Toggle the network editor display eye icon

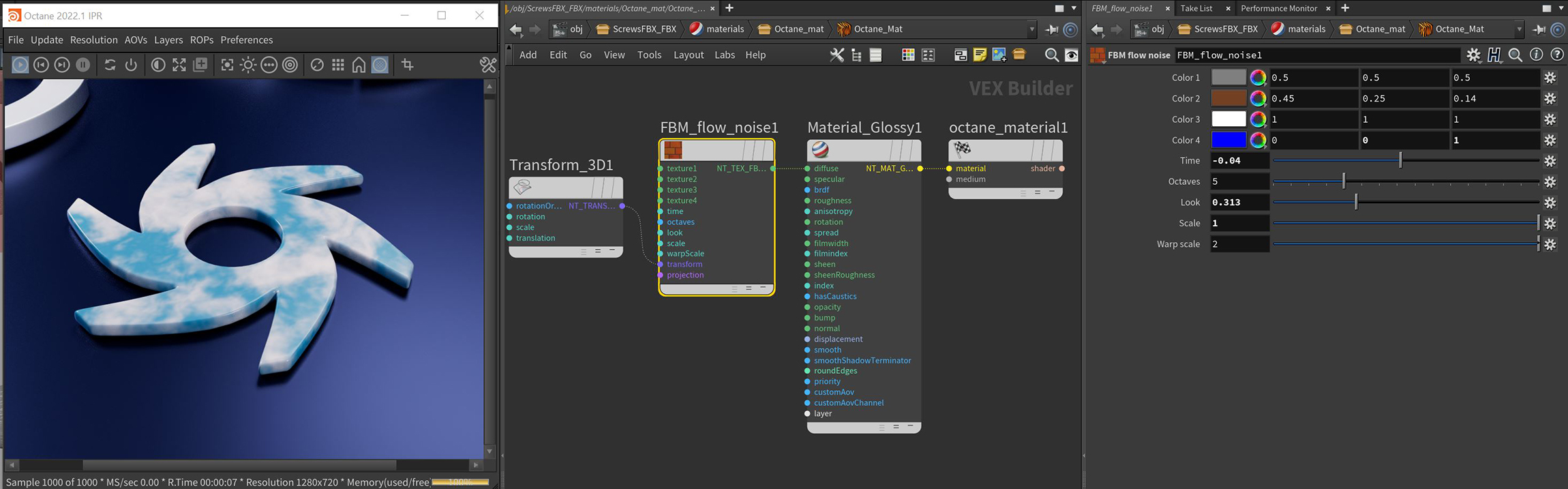click(1072, 55)
